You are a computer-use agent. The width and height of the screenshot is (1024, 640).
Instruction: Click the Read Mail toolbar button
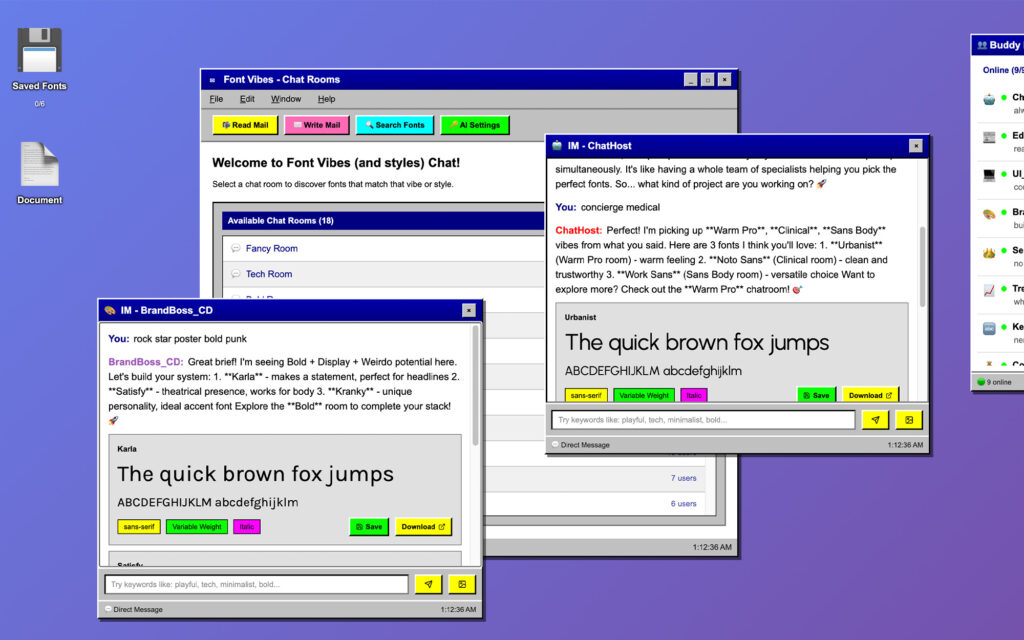245,125
